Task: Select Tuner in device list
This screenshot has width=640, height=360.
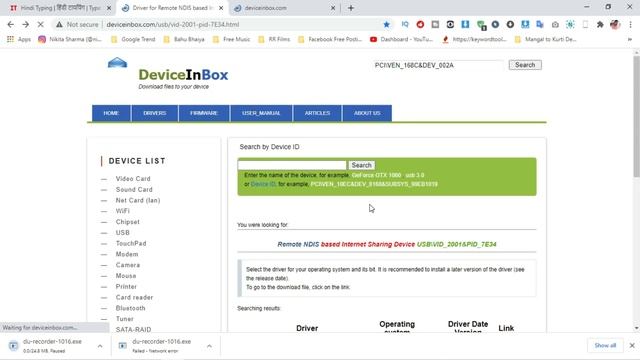Action: point(124,319)
